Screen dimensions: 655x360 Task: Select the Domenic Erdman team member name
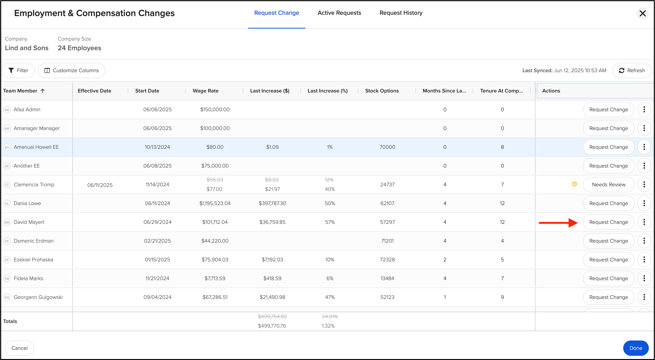point(34,241)
